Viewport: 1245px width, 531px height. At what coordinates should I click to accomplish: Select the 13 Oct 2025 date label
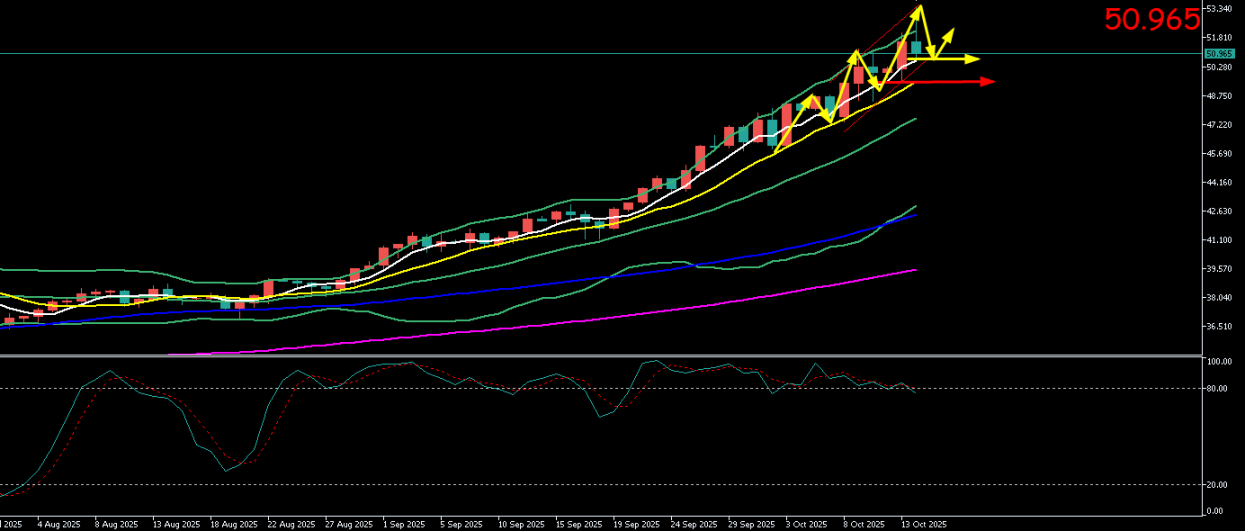[x=923, y=524]
